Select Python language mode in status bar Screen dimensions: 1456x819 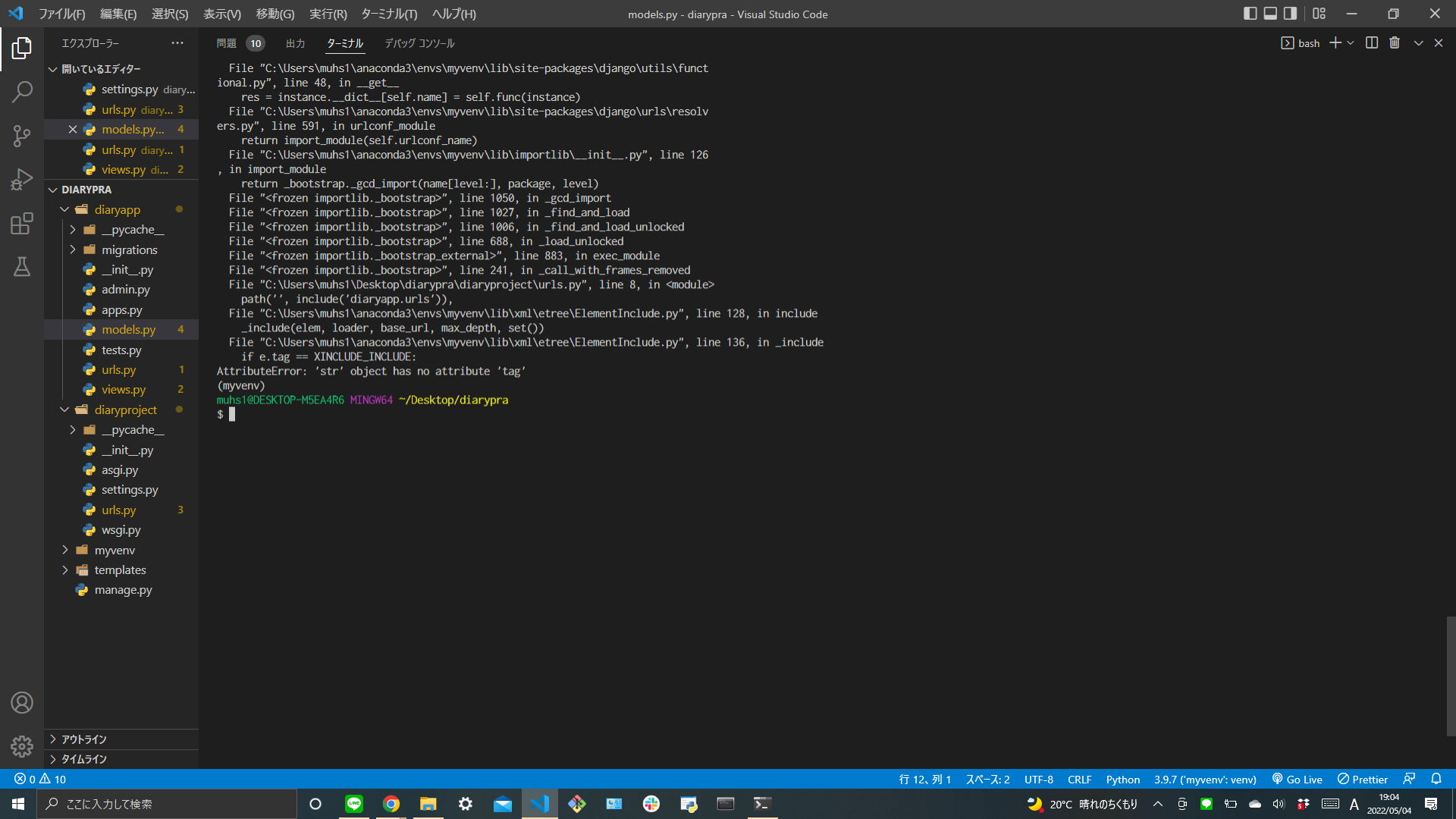coord(1122,780)
